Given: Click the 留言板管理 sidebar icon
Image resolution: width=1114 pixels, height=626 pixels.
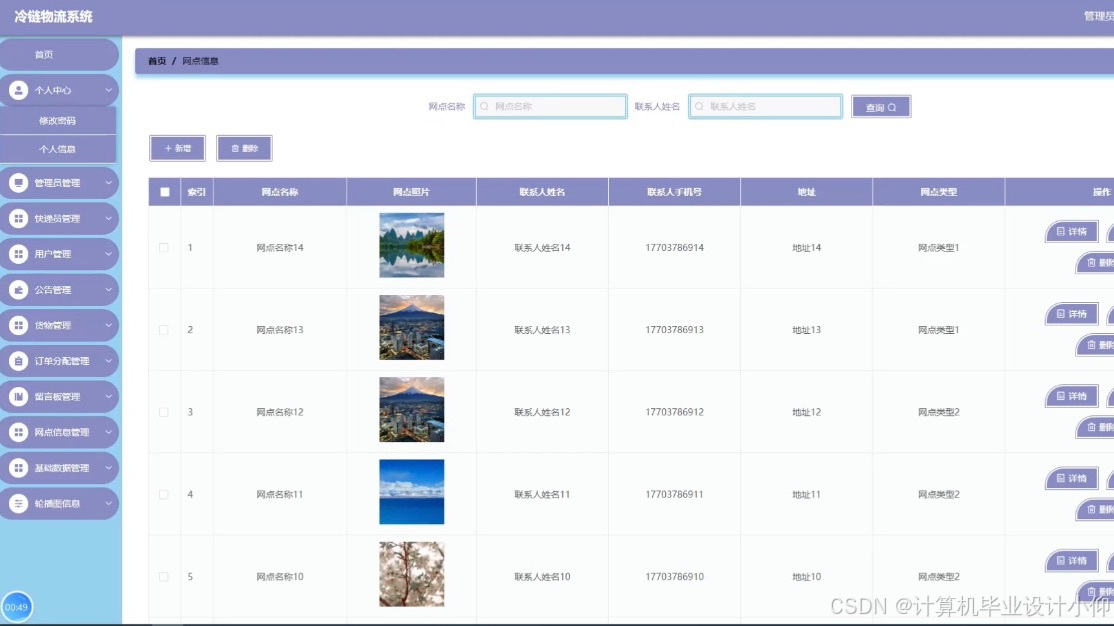Looking at the screenshot, I should click(x=18, y=396).
